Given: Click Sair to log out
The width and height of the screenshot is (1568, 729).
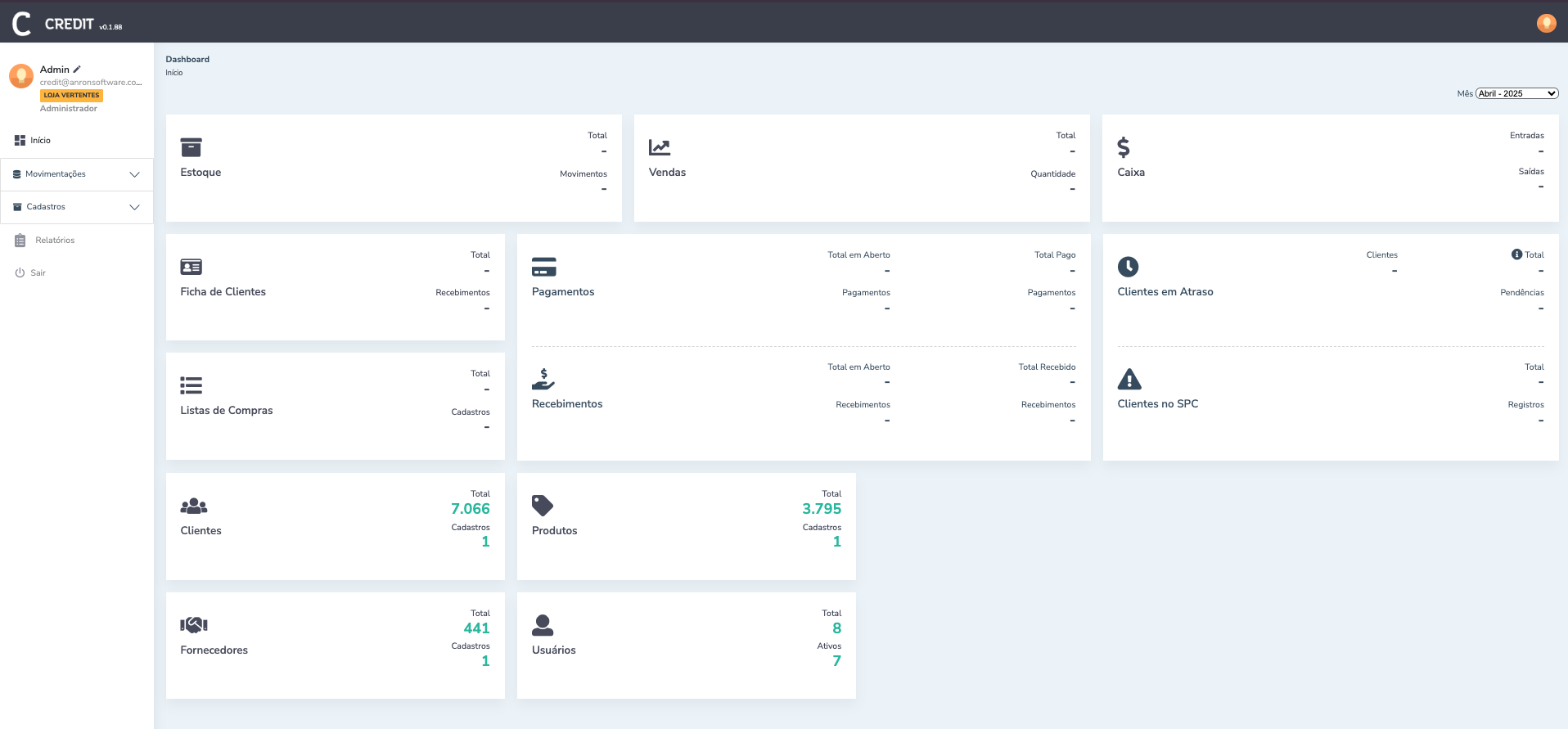Looking at the screenshot, I should coord(38,273).
